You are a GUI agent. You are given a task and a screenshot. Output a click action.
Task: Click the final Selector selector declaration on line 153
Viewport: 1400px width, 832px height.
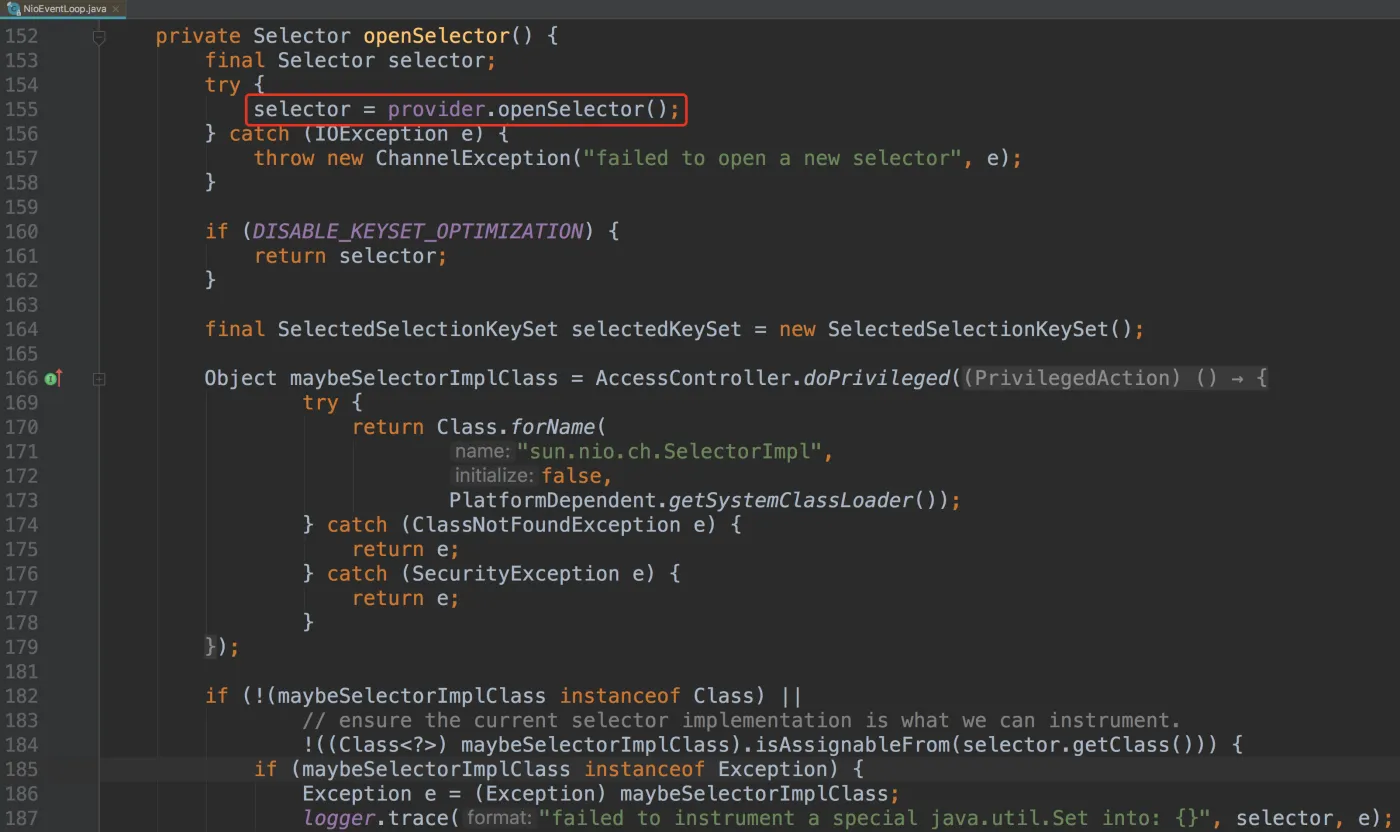[350, 60]
